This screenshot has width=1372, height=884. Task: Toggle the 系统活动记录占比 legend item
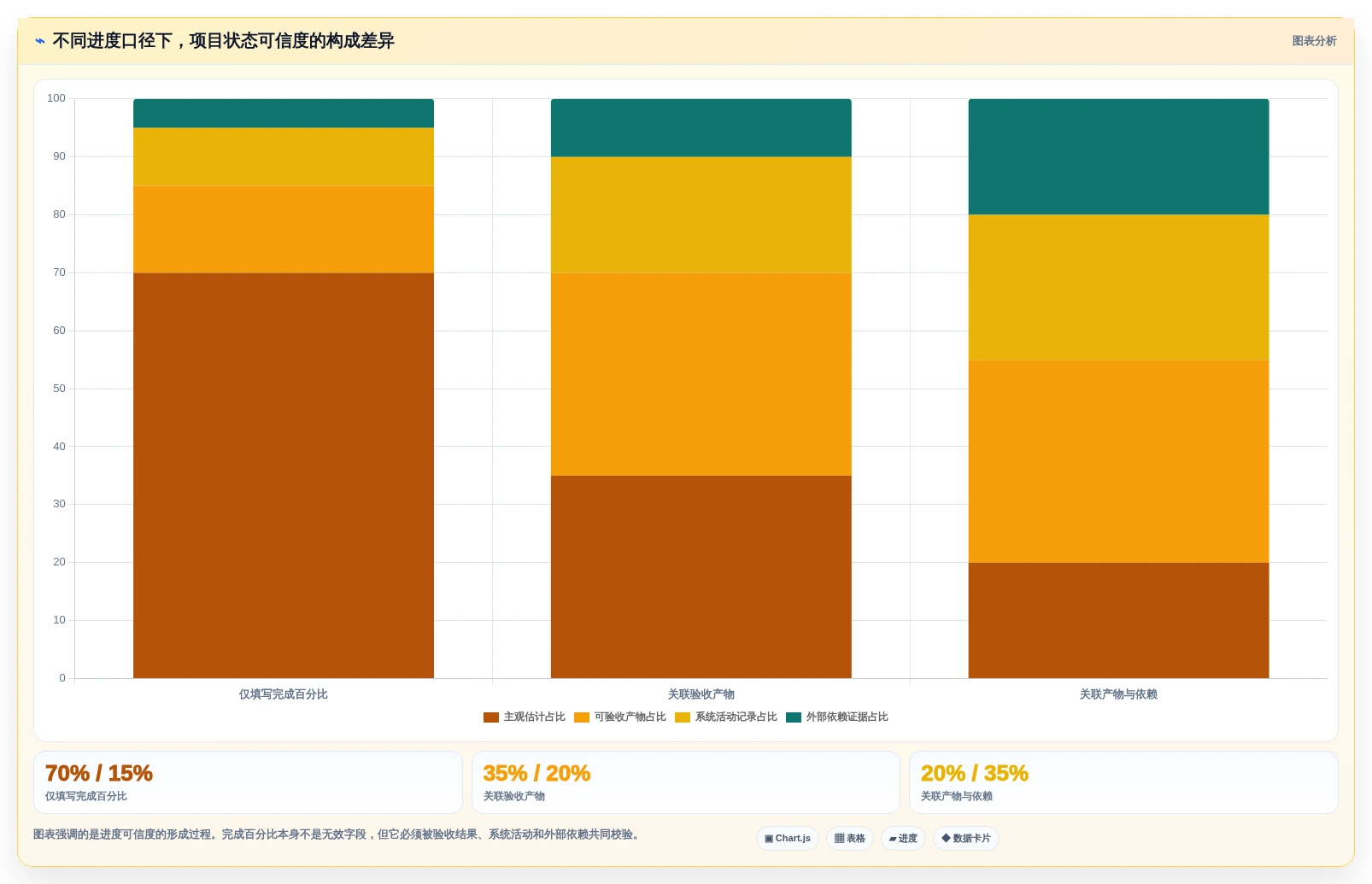point(726,717)
